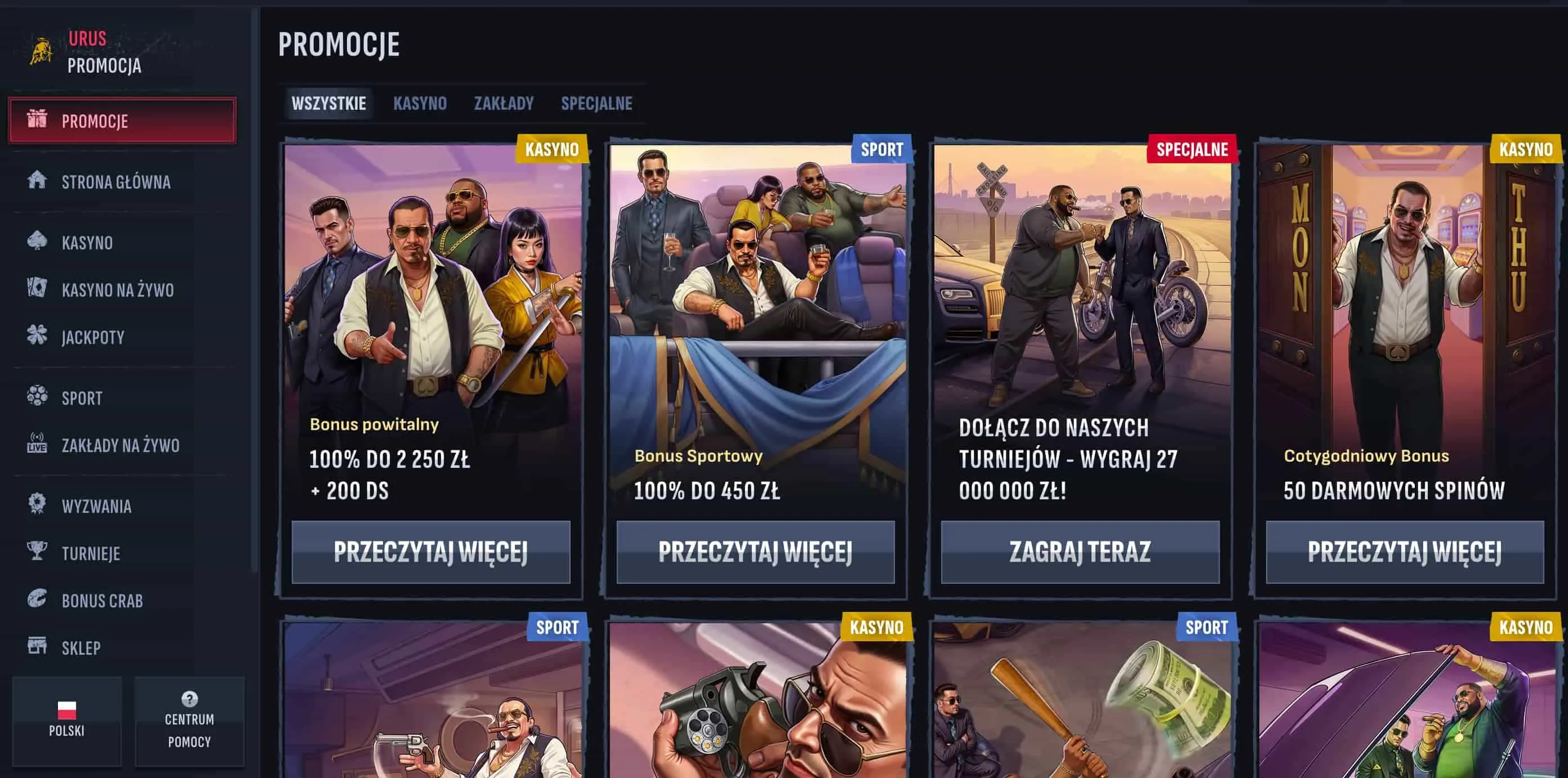The image size is (1568, 778).
Task: Switch to the Kasyno filter tab
Action: click(x=420, y=104)
